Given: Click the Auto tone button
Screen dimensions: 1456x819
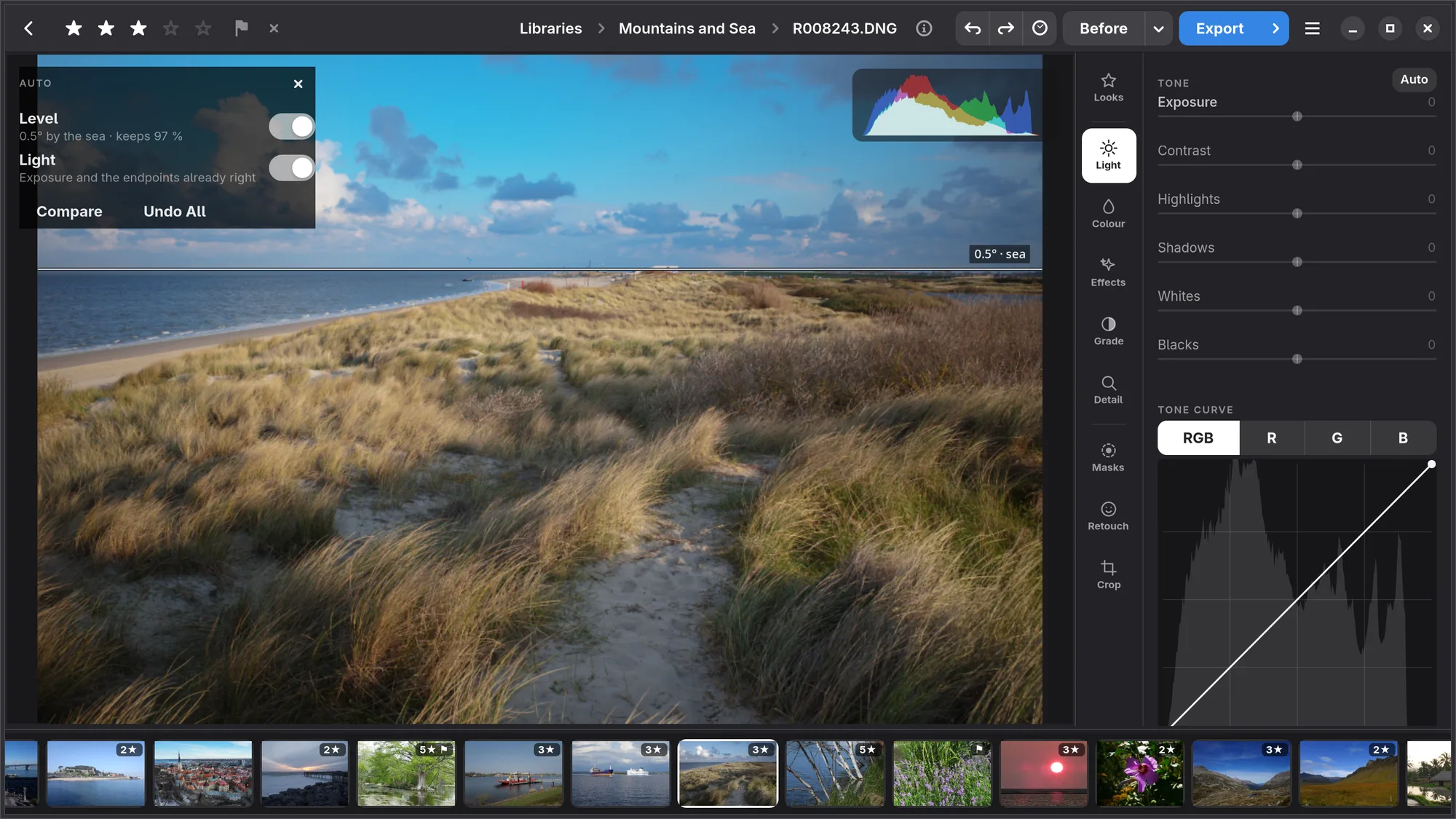Looking at the screenshot, I should [x=1414, y=79].
